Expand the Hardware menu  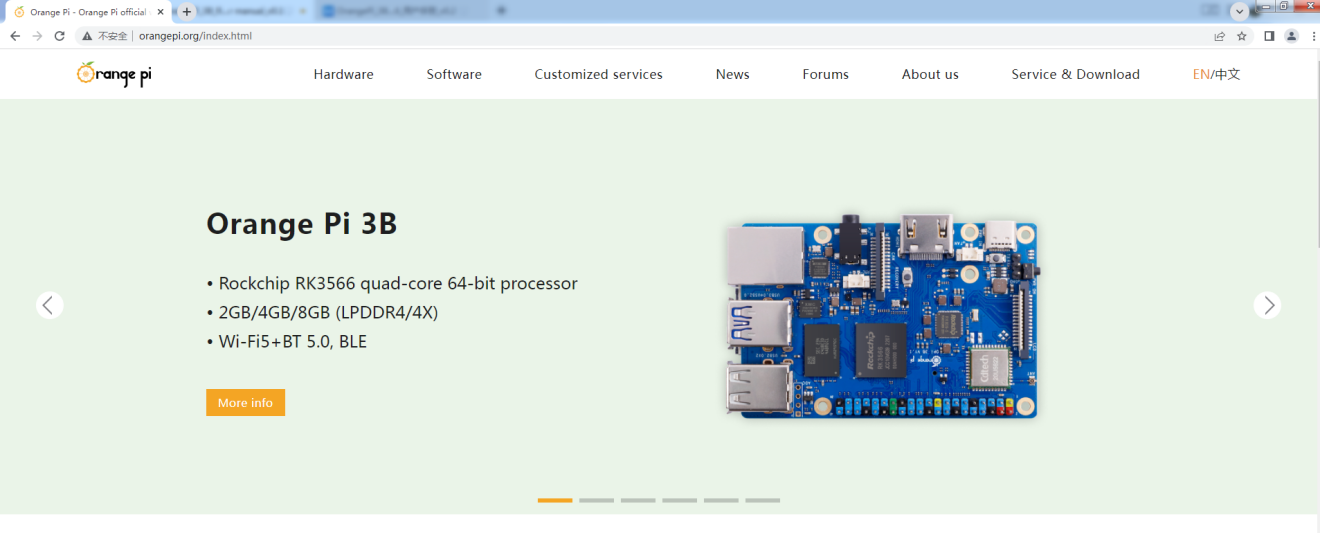tap(343, 74)
